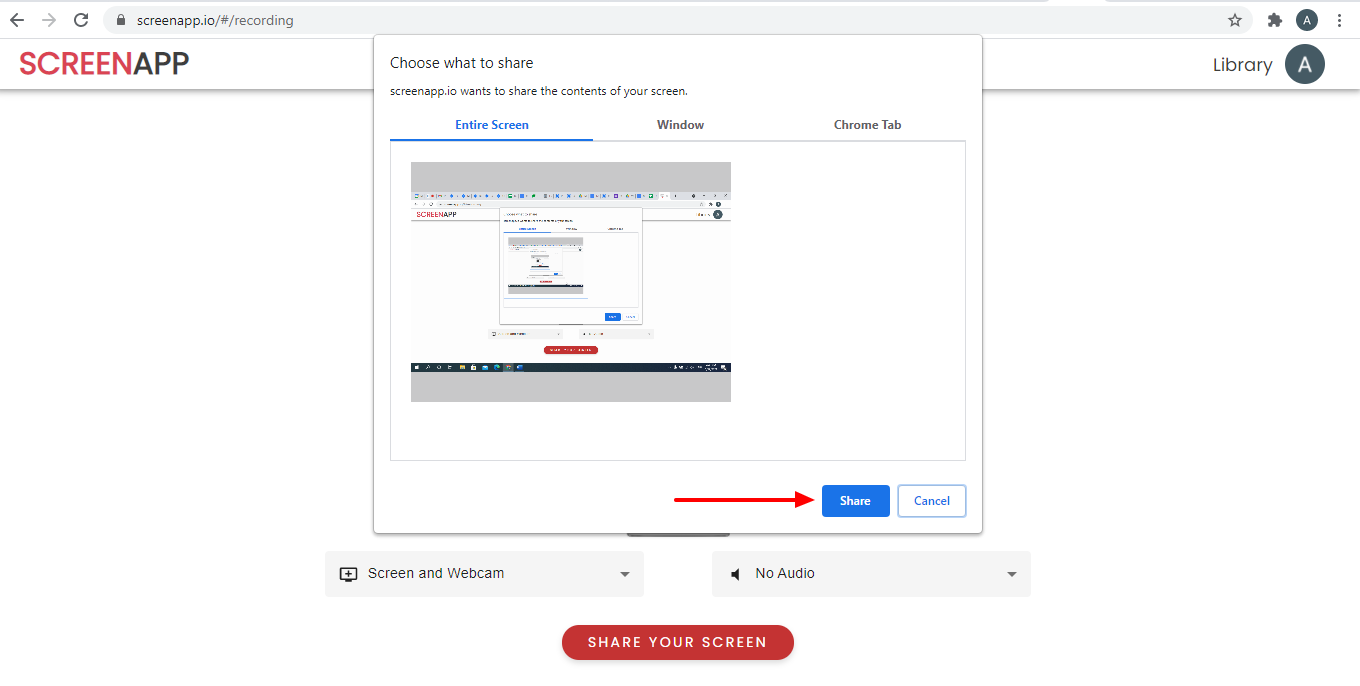The height and width of the screenshot is (686, 1360).
Task: Bookmark this page with the star icon
Action: click(x=1235, y=20)
